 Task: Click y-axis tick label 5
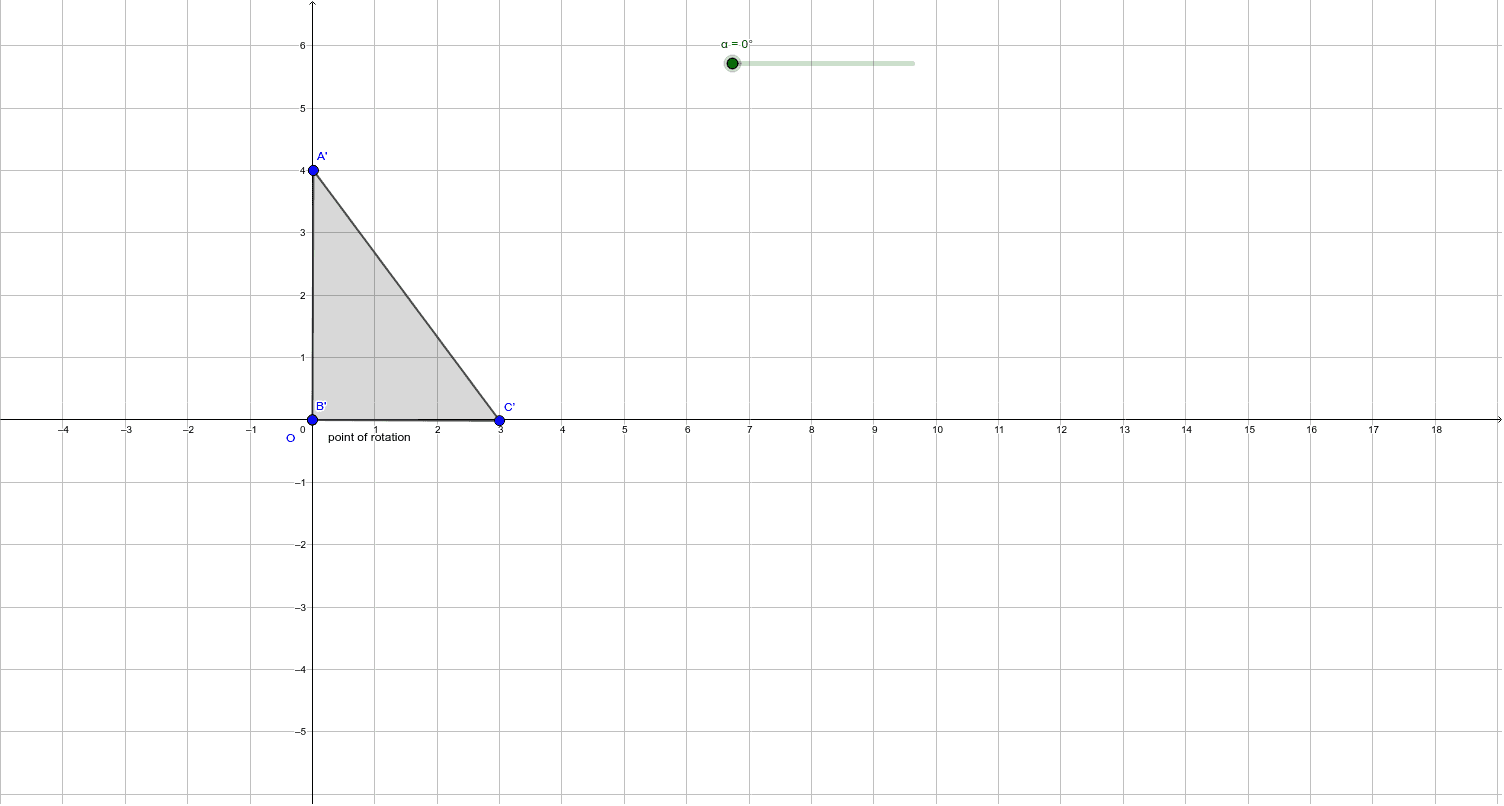click(302, 108)
